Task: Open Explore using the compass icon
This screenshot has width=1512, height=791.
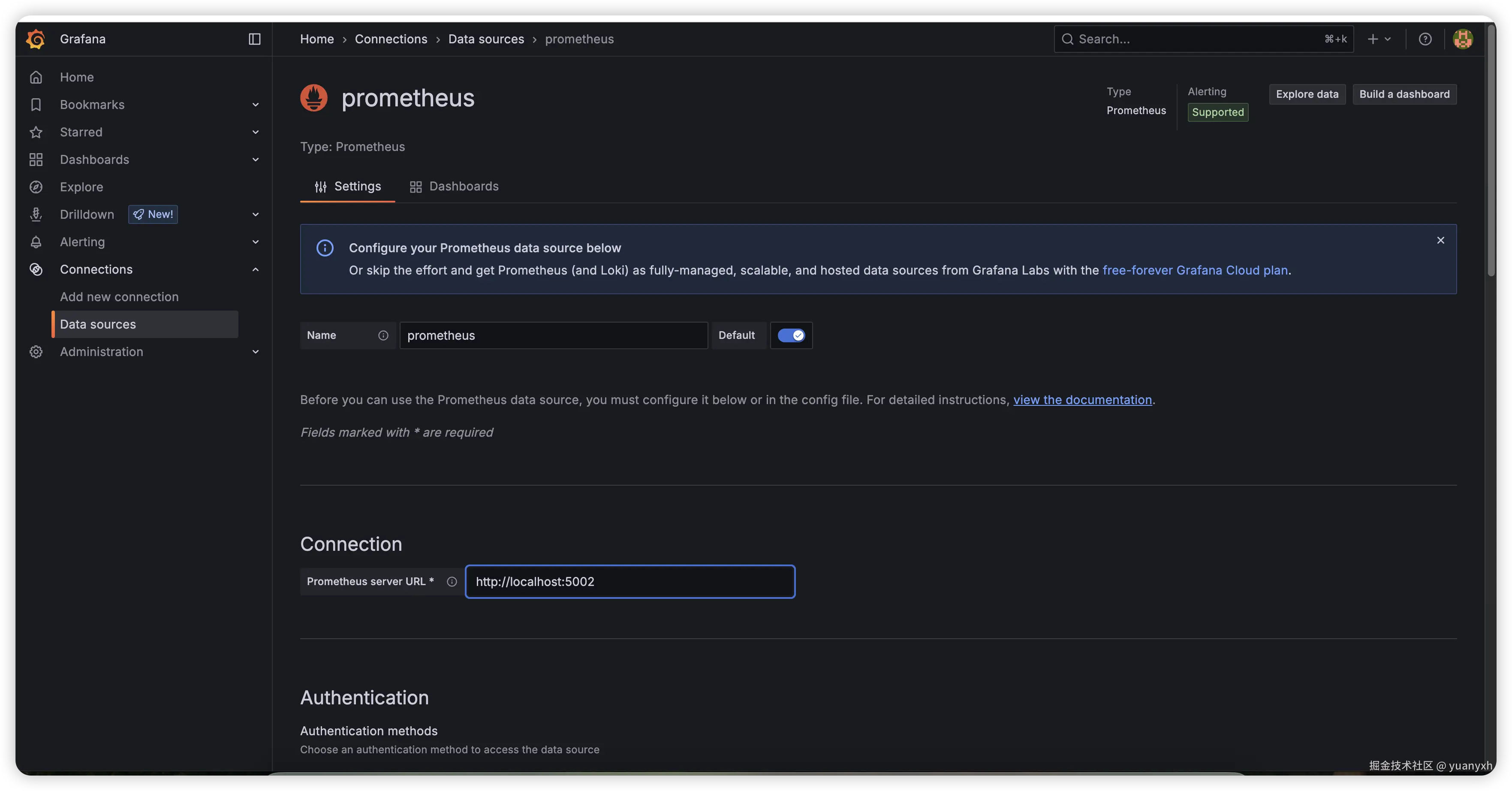Action: 36,187
